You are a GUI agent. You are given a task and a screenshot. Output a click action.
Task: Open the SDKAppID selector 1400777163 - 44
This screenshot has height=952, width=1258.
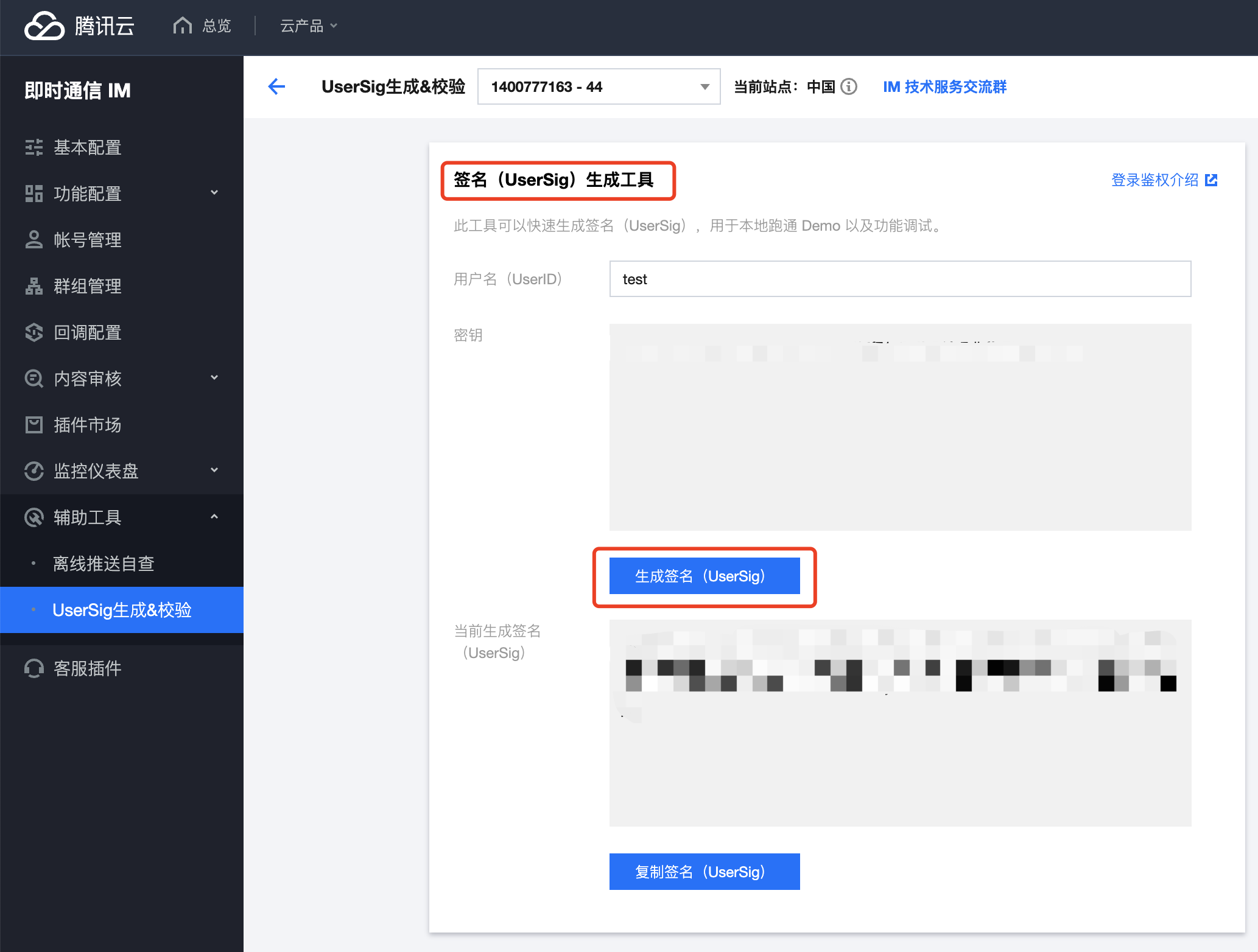pos(599,86)
